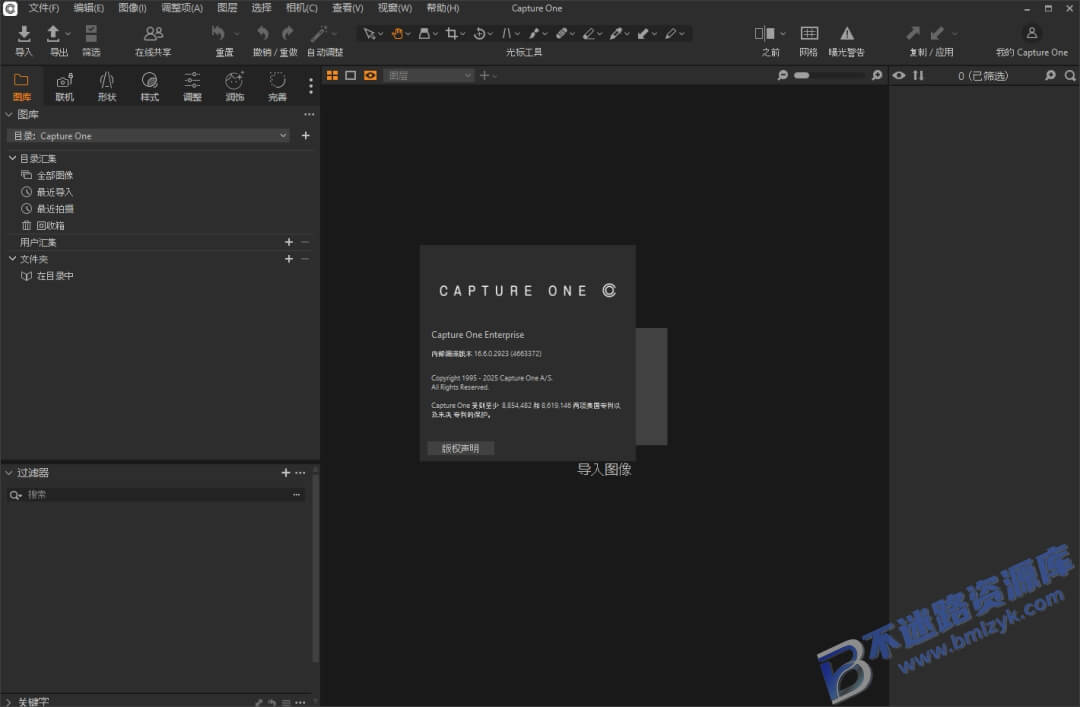Open the 文件(F) menu

coord(43,8)
